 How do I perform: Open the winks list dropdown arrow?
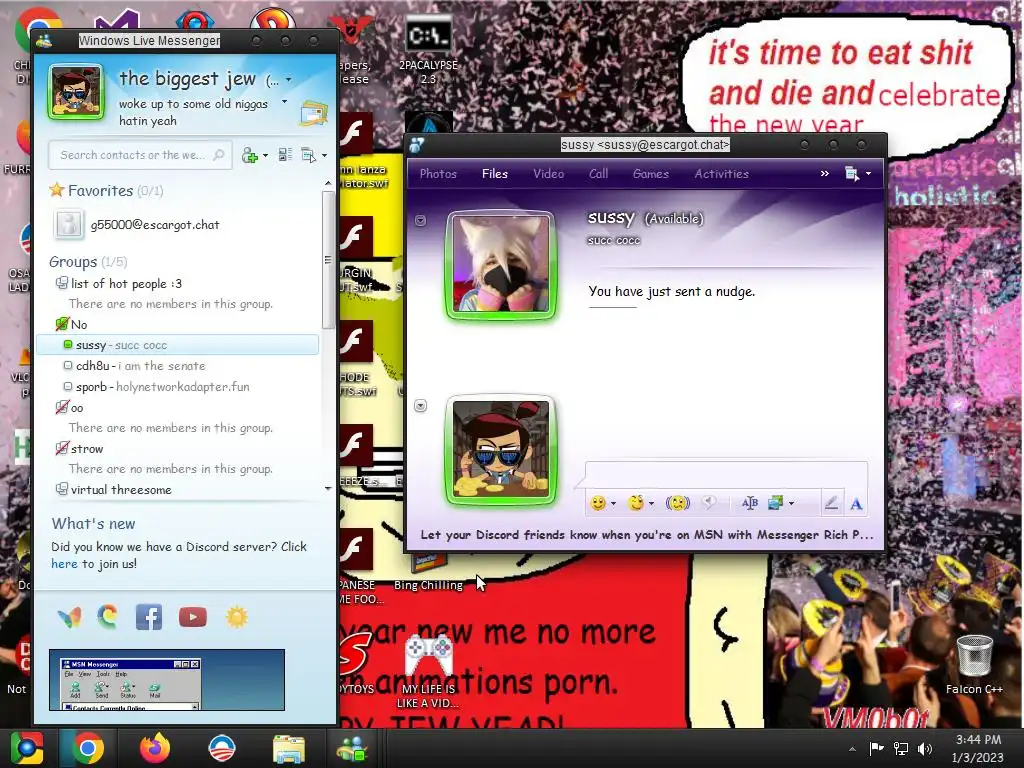[651, 504]
